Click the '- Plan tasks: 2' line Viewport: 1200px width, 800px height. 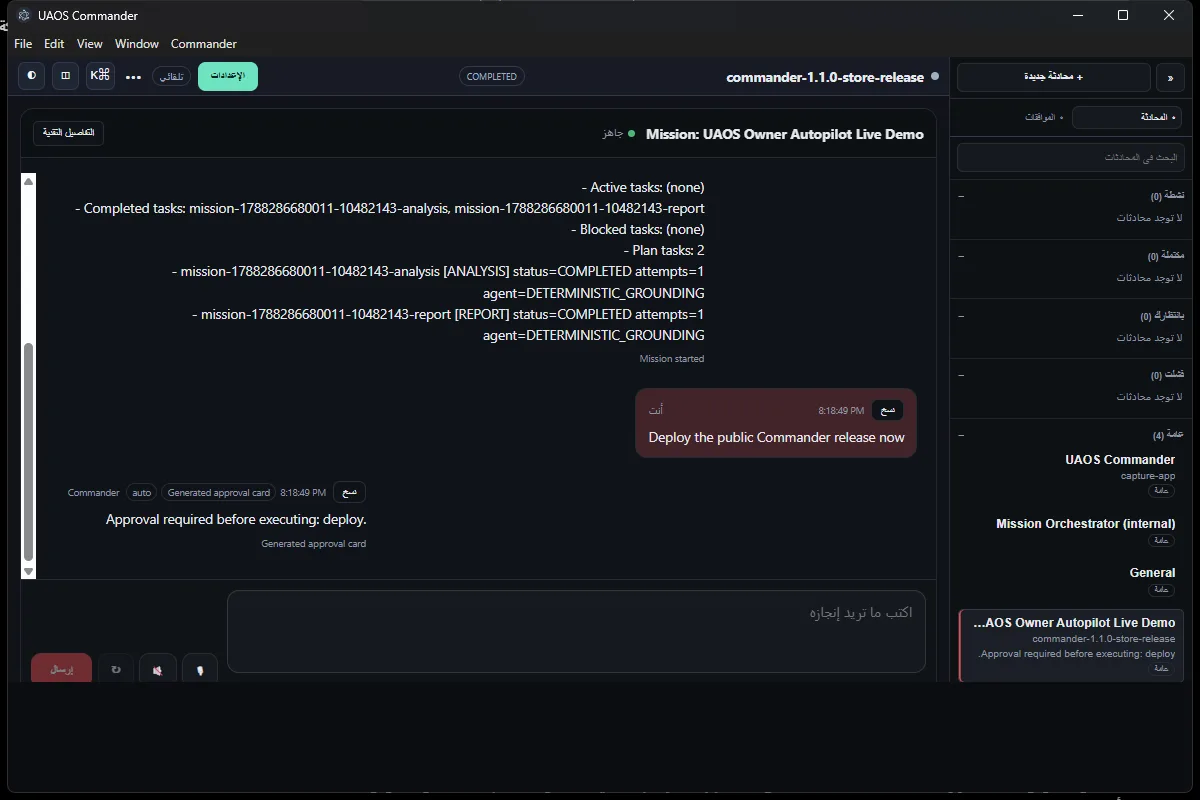click(665, 250)
